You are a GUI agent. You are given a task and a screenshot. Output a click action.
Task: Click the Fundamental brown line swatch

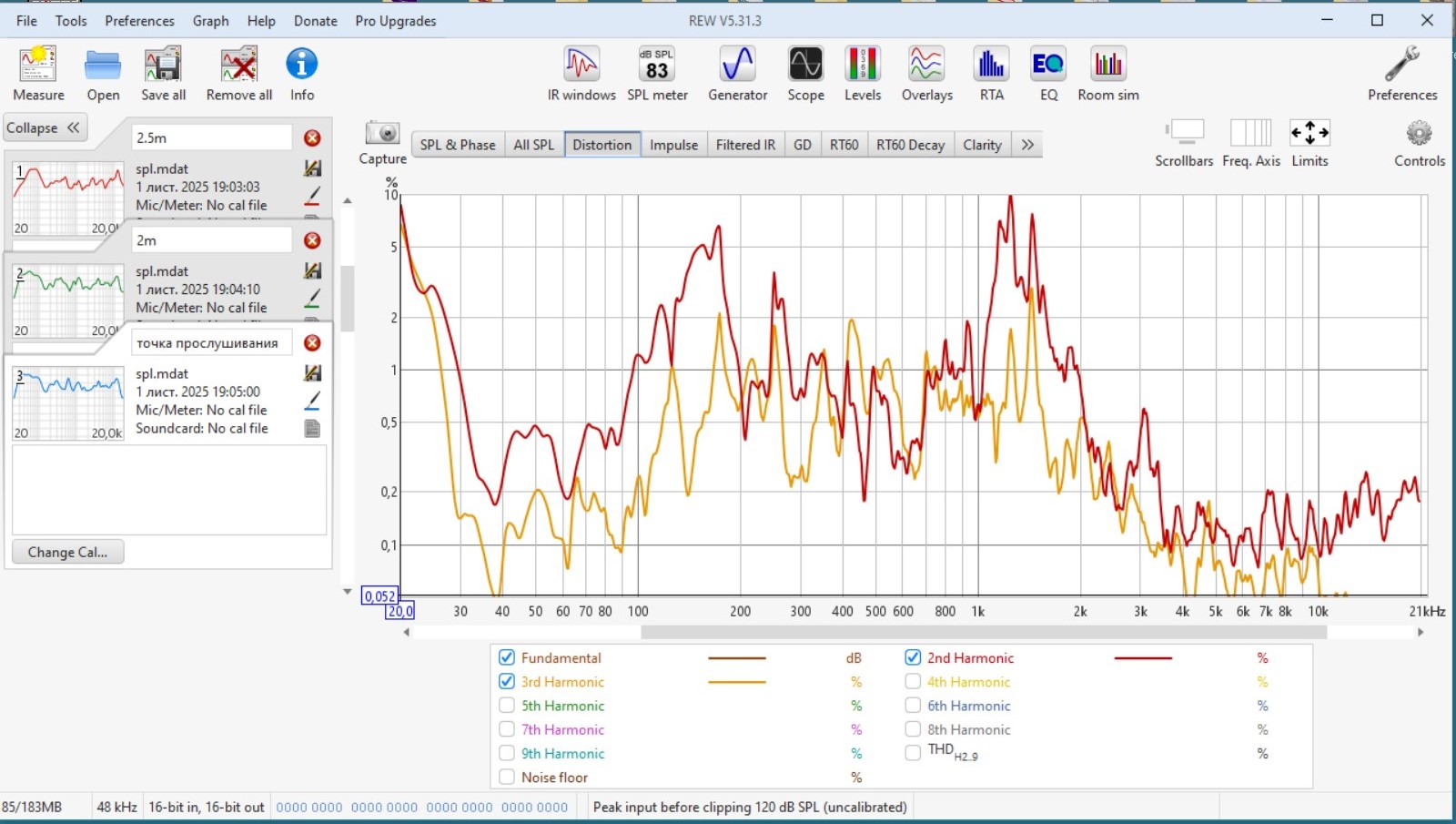coord(737,657)
